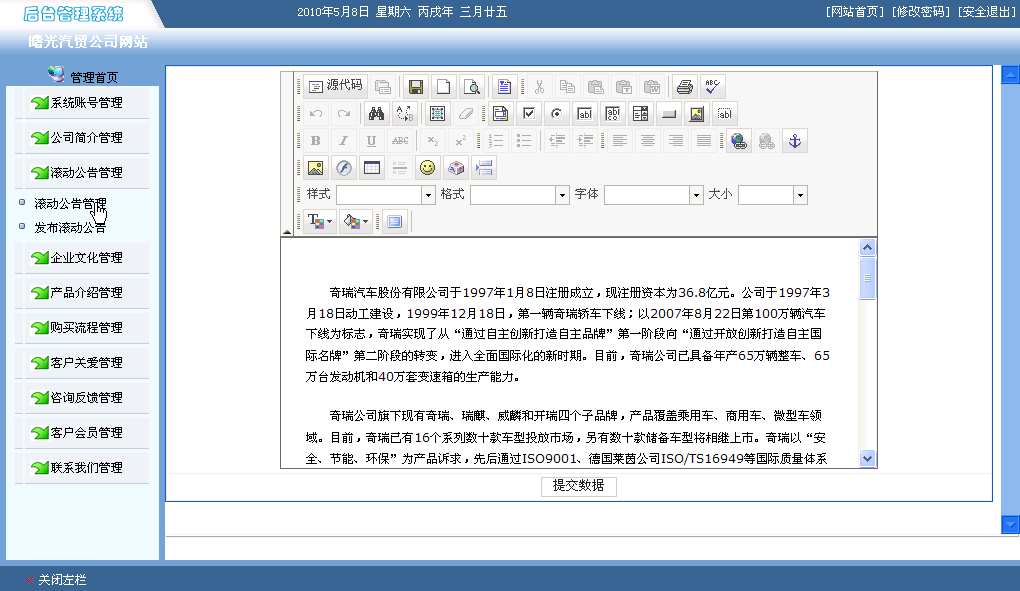Maximize editor with the fit window icon

coord(394,222)
